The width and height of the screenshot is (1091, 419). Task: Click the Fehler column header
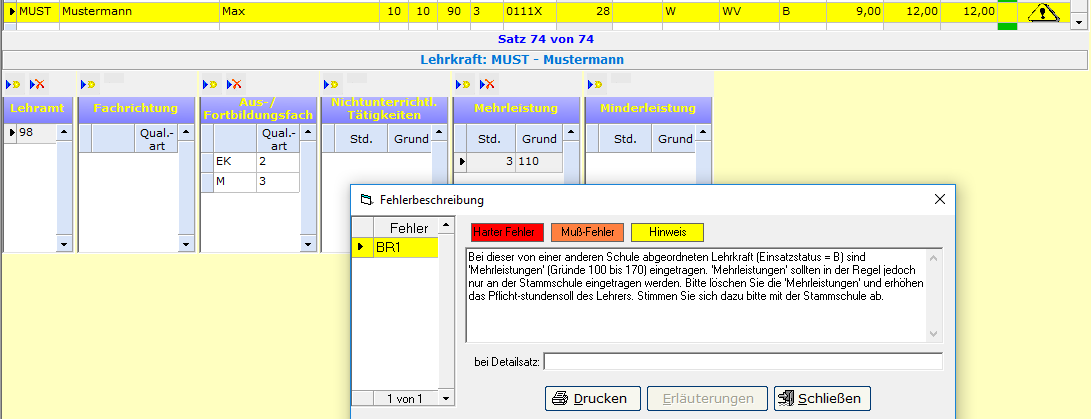[x=406, y=228]
